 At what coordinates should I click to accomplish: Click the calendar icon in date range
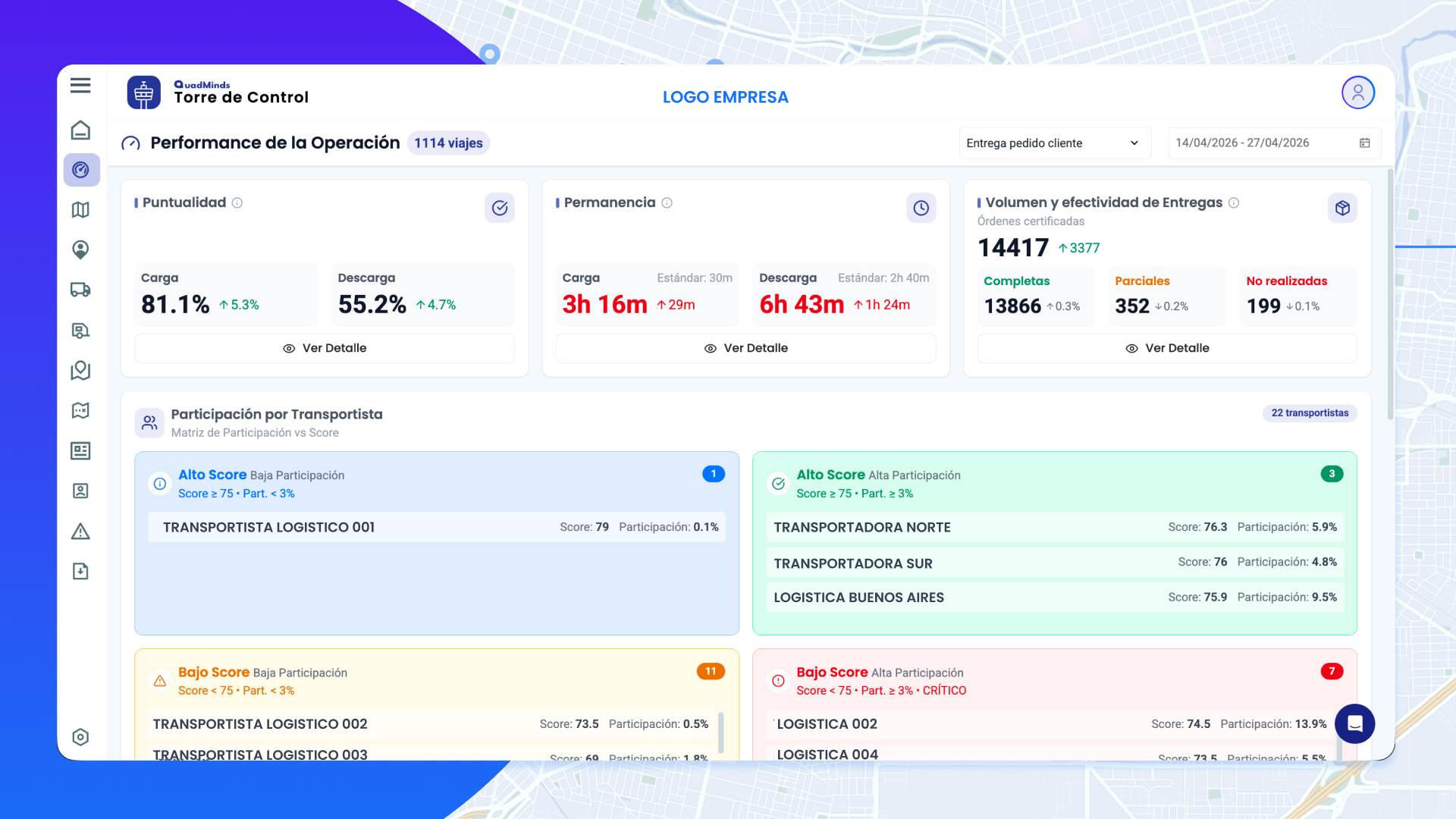1365,143
